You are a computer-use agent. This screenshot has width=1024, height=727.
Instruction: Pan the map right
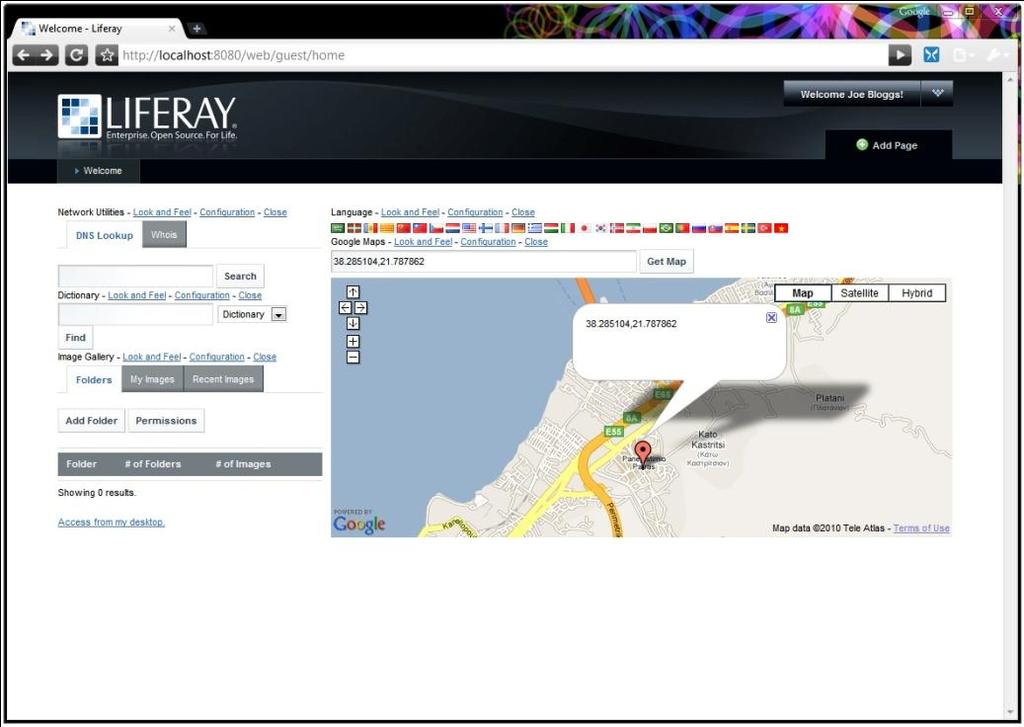[x=360, y=308]
